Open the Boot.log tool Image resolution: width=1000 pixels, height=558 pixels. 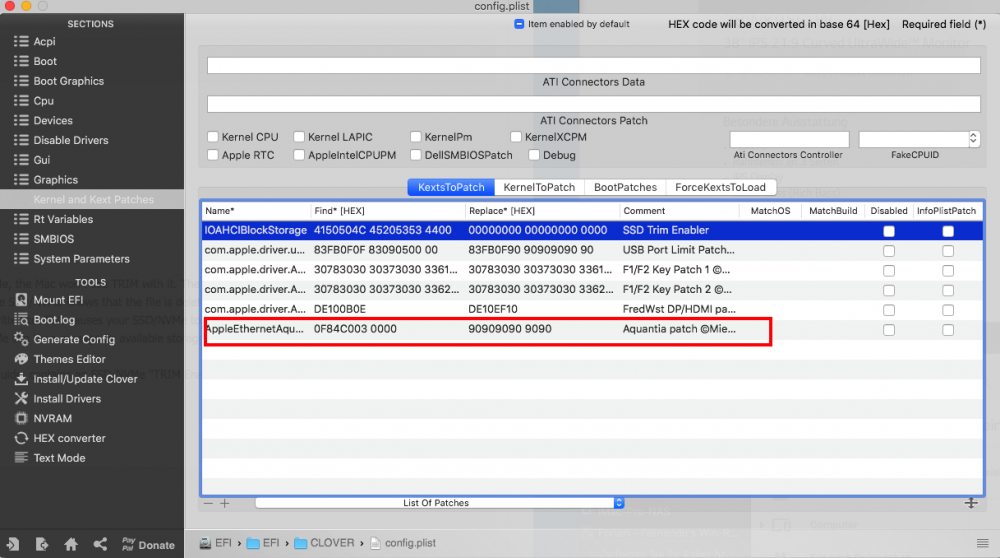click(54, 319)
